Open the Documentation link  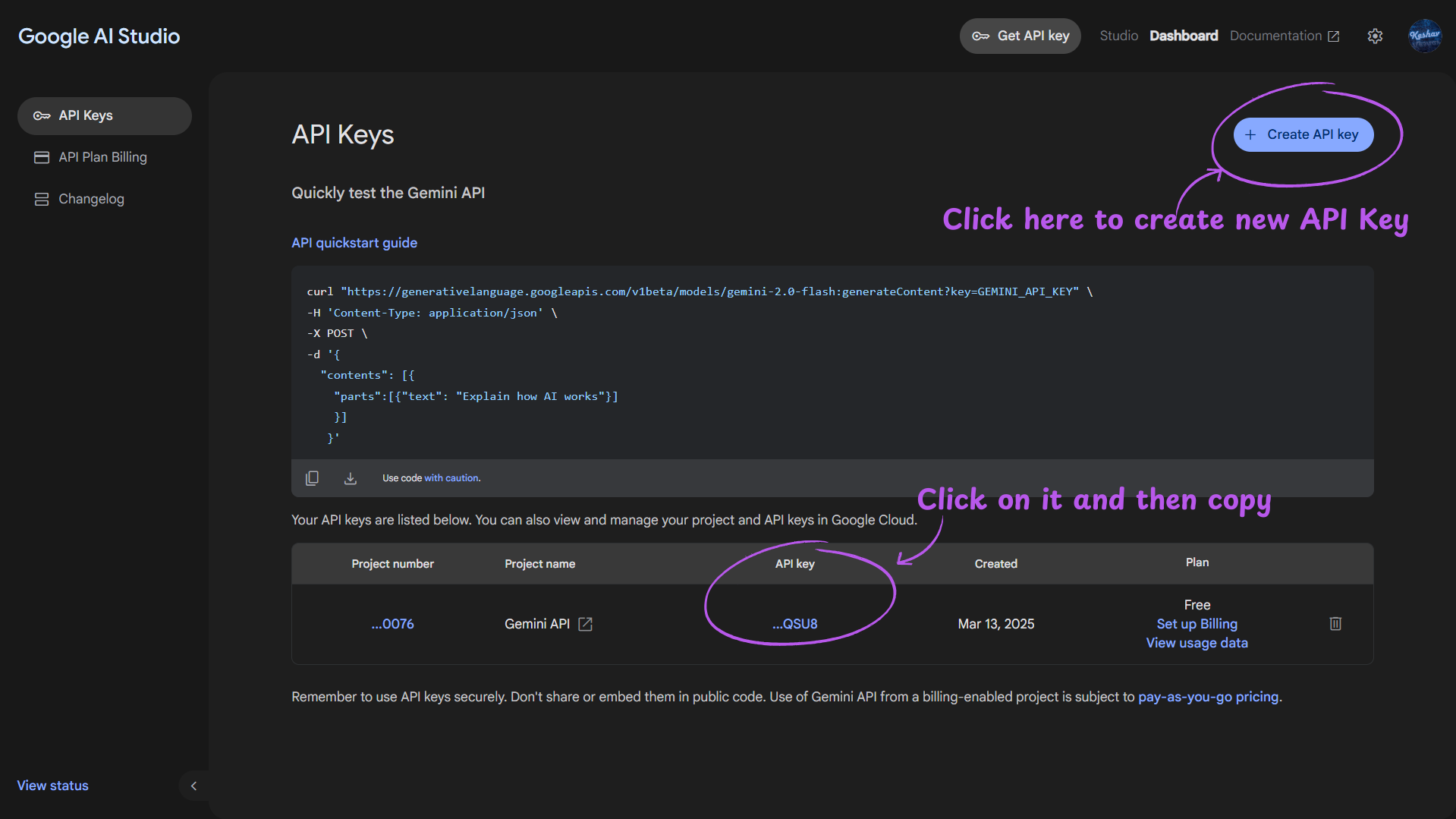pyautogui.click(x=1284, y=36)
